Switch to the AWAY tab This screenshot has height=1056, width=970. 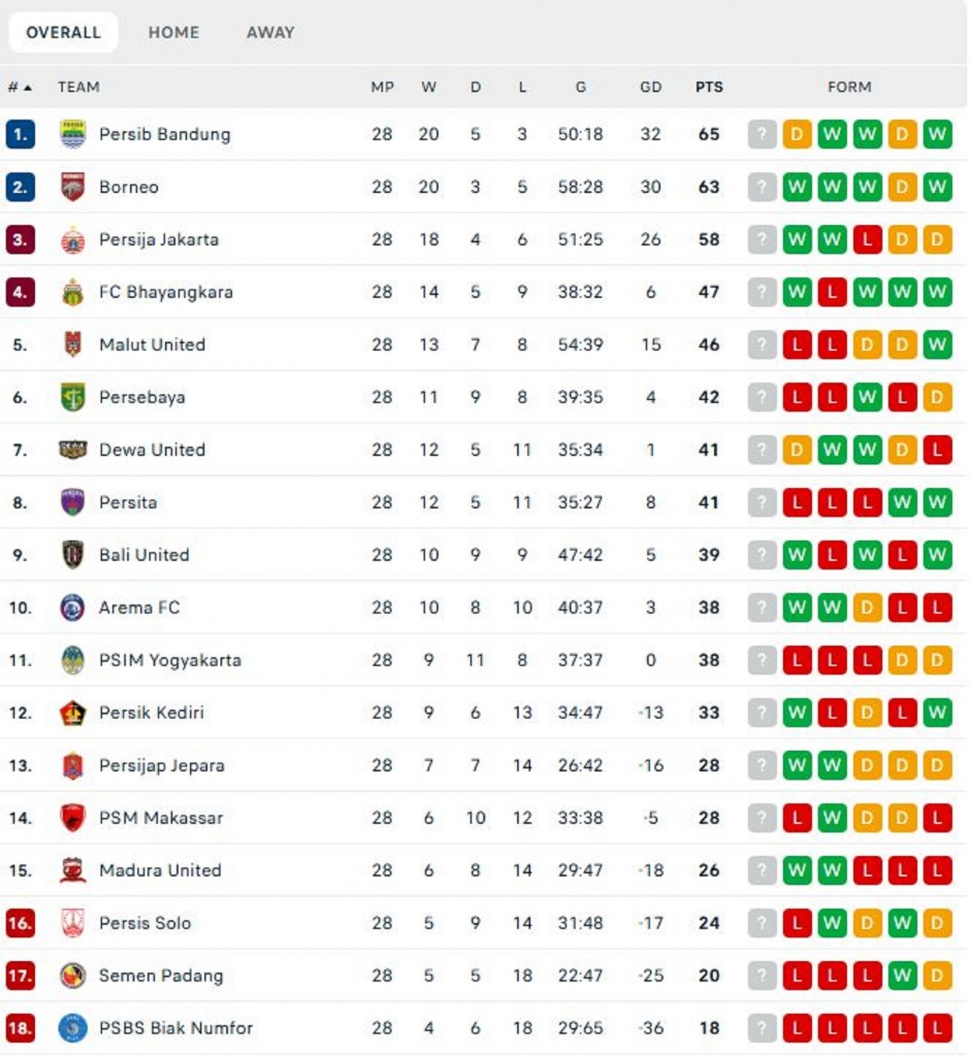click(x=268, y=32)
